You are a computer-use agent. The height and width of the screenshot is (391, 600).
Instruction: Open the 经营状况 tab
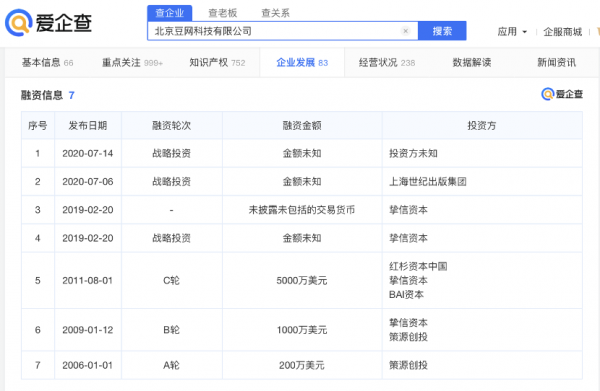[387, 62]
